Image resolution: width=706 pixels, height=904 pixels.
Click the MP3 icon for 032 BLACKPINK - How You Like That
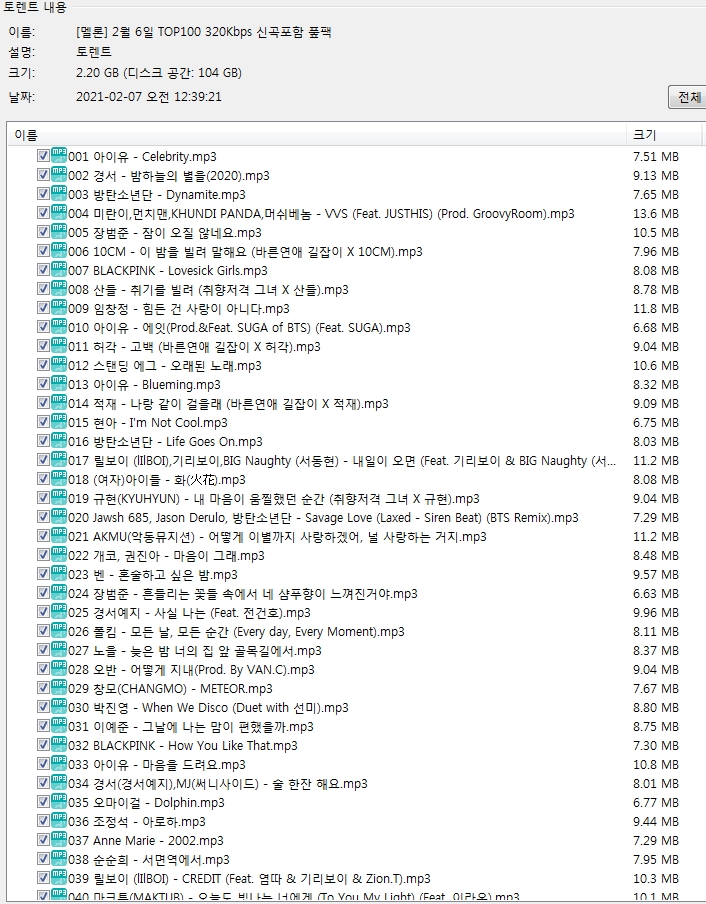59,745
